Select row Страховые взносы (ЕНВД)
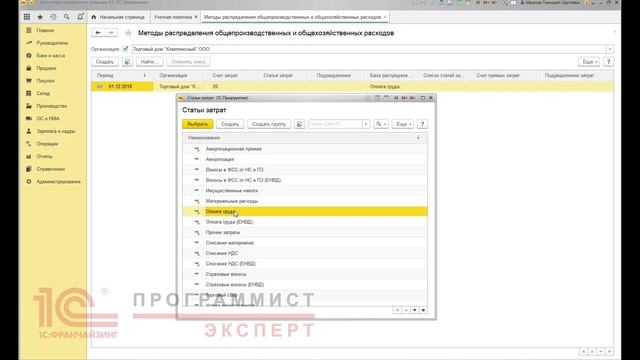The image size is (640, 360). pyautogui.click(x=305, y=284)
